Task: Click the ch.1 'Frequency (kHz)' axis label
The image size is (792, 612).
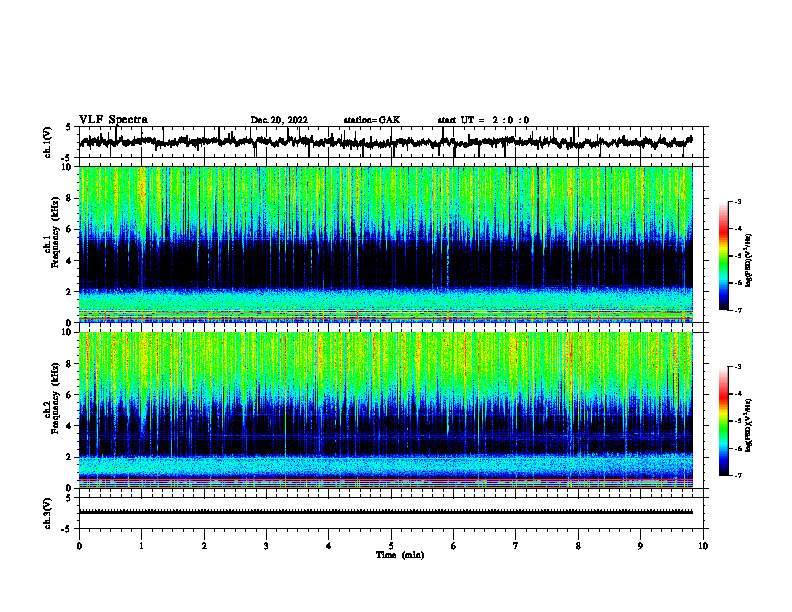Action: click(x=56, y=232)
